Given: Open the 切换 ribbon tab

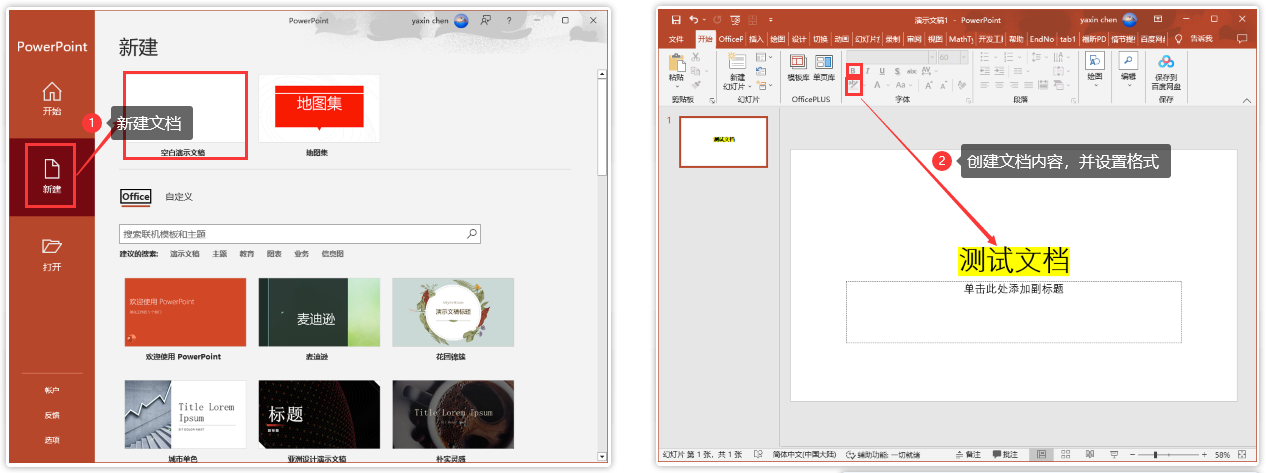Looking at the screenshot, I should coord(819,39).
